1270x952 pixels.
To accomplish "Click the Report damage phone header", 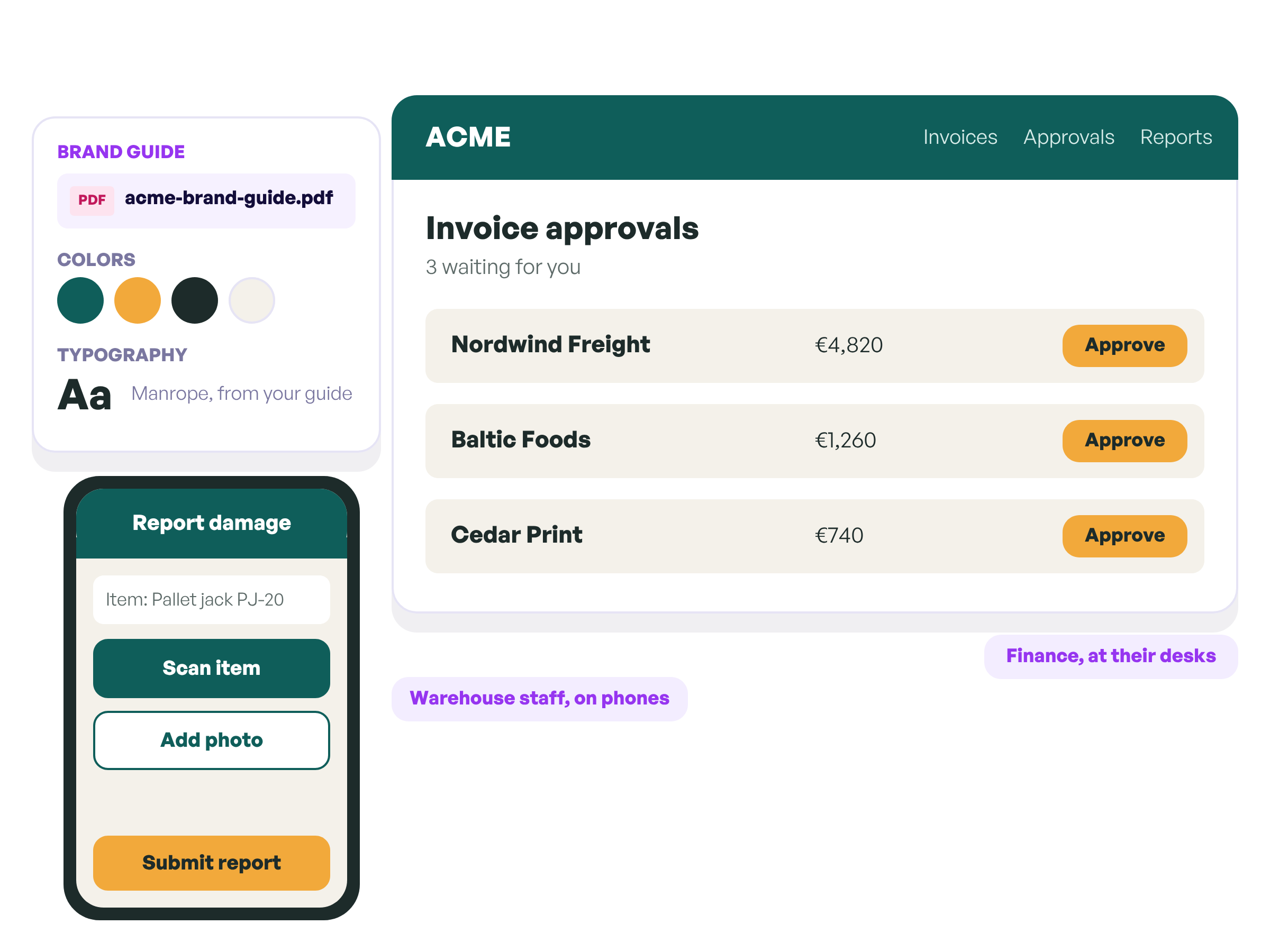I will coord(211,523).
